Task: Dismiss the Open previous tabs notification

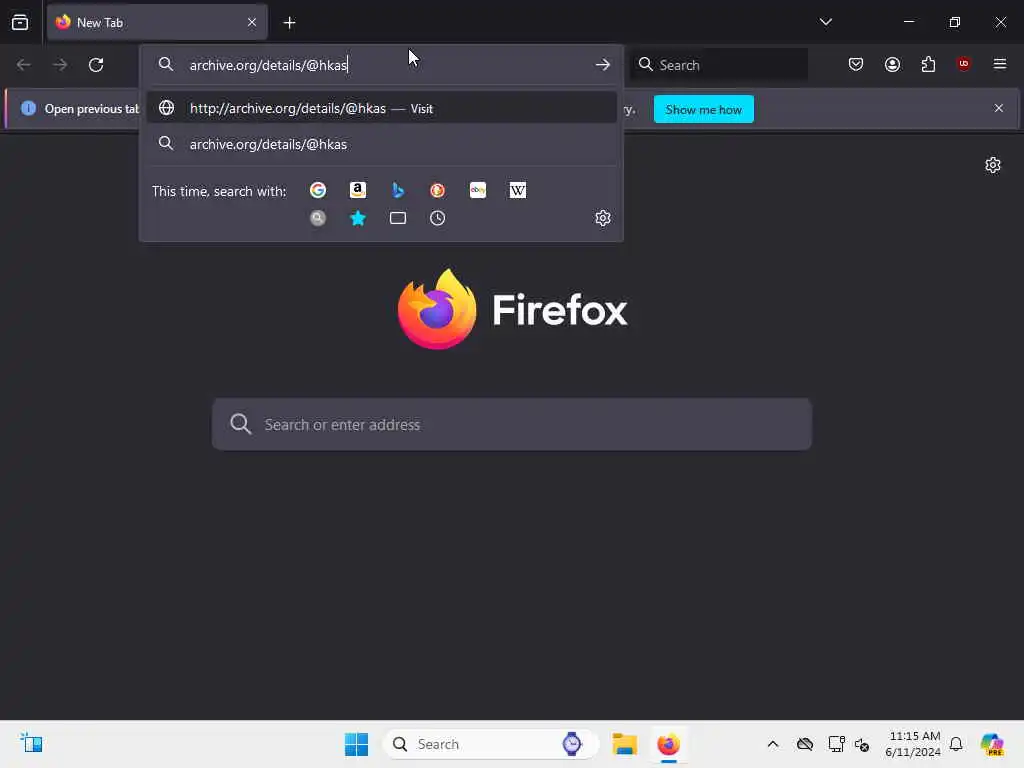Action: click(x=999, y=108)
